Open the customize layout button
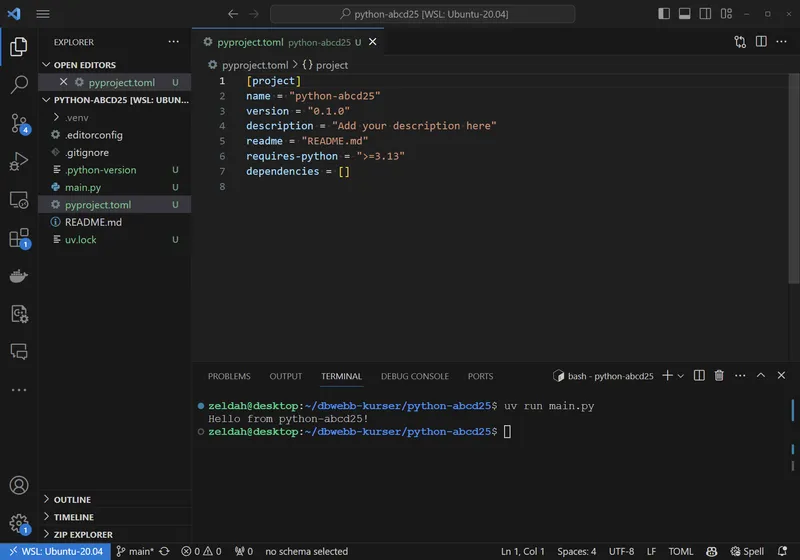The height and width of the screenshot is (560, 800). coord(727,14)
